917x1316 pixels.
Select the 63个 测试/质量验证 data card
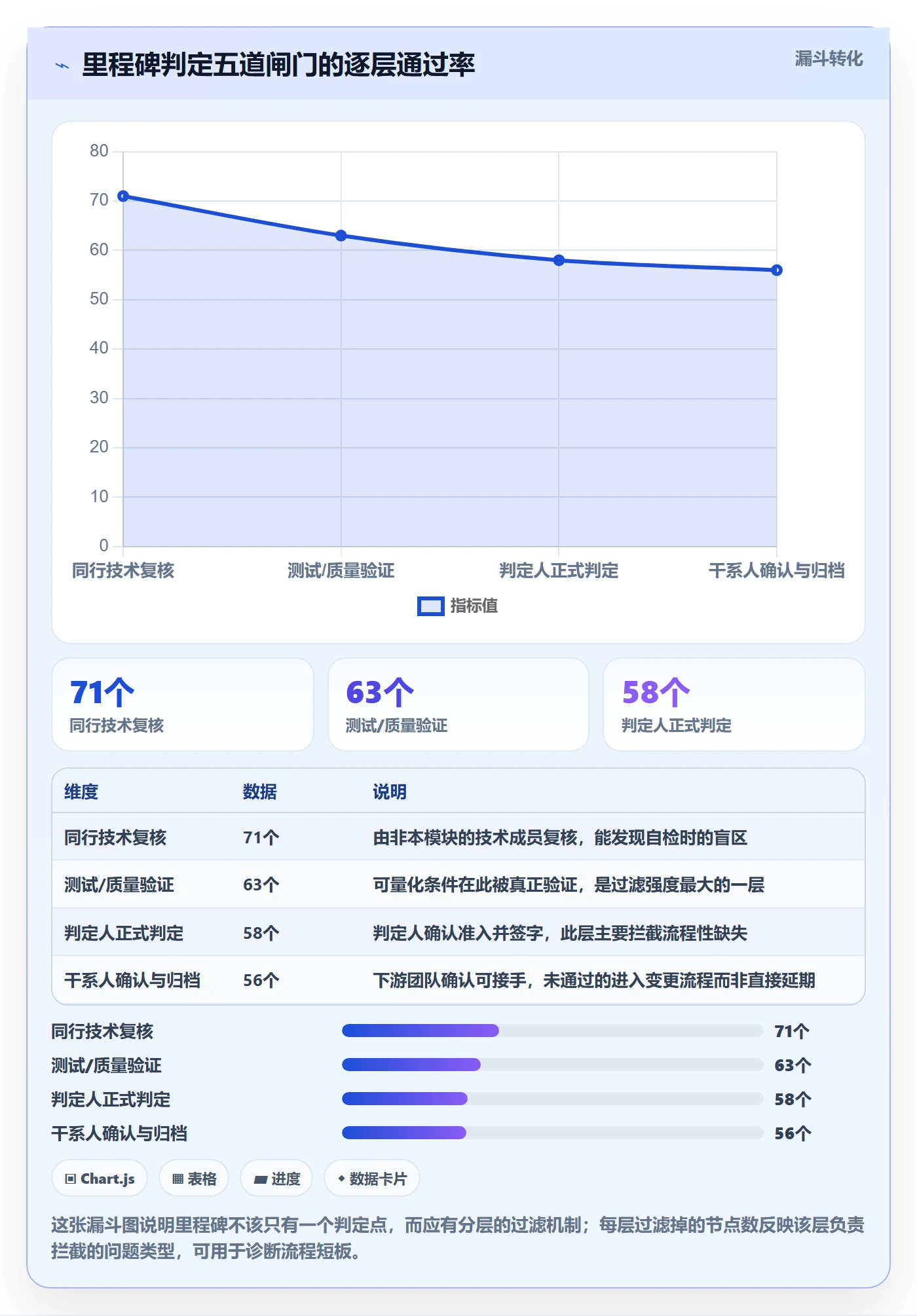(x=458, y=704)
